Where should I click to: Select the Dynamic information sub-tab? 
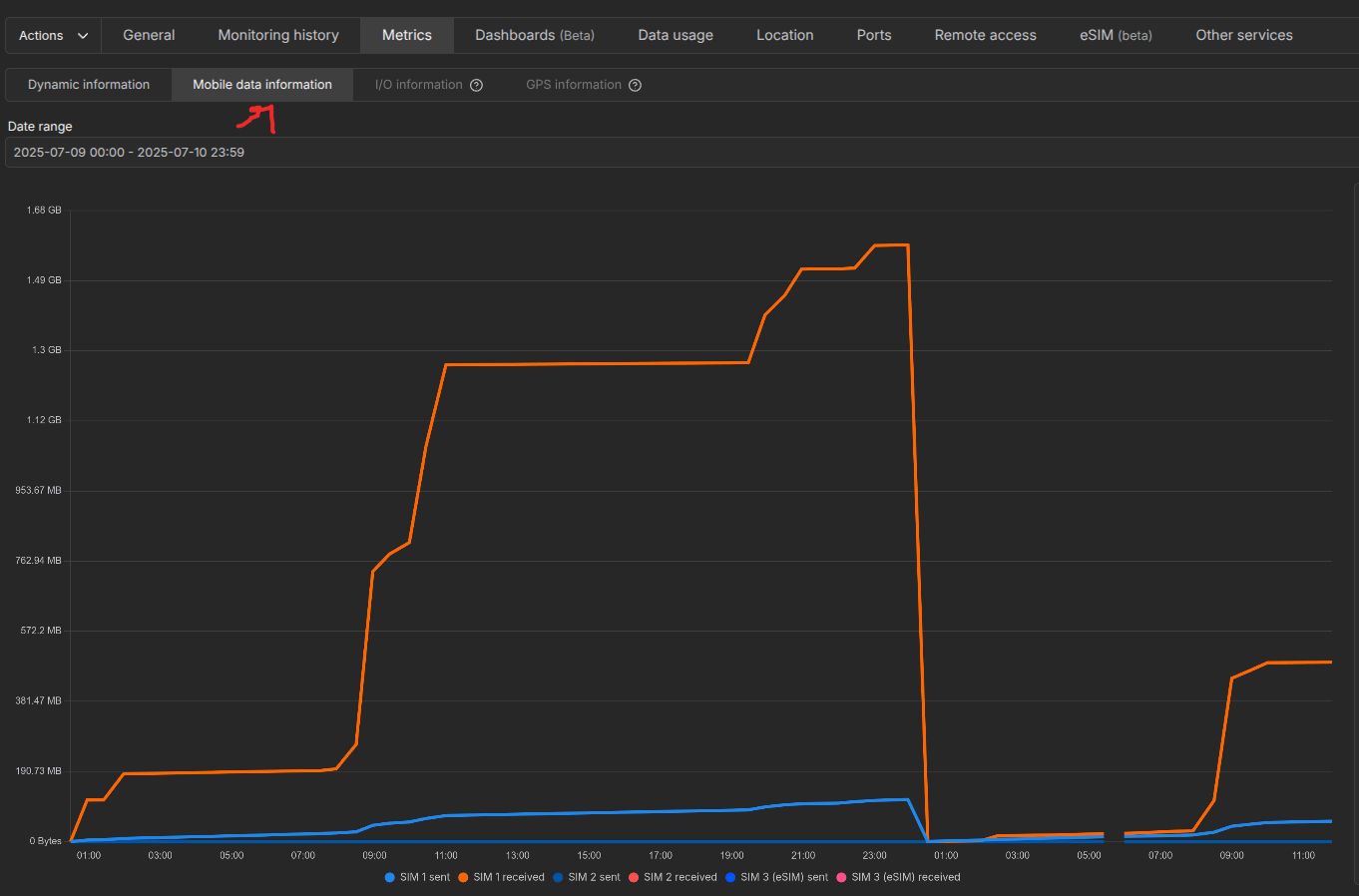pyautogui.click(x=89, y=85)
